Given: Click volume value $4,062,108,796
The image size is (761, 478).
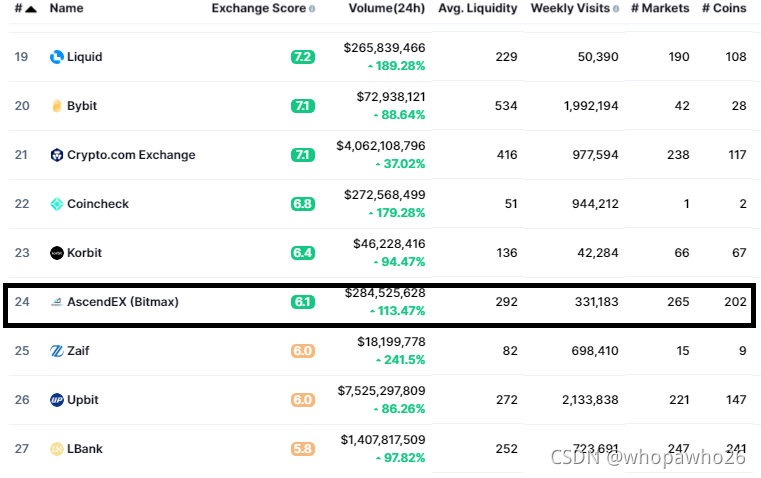Looking at the screenshot, I should pos(381,146).
